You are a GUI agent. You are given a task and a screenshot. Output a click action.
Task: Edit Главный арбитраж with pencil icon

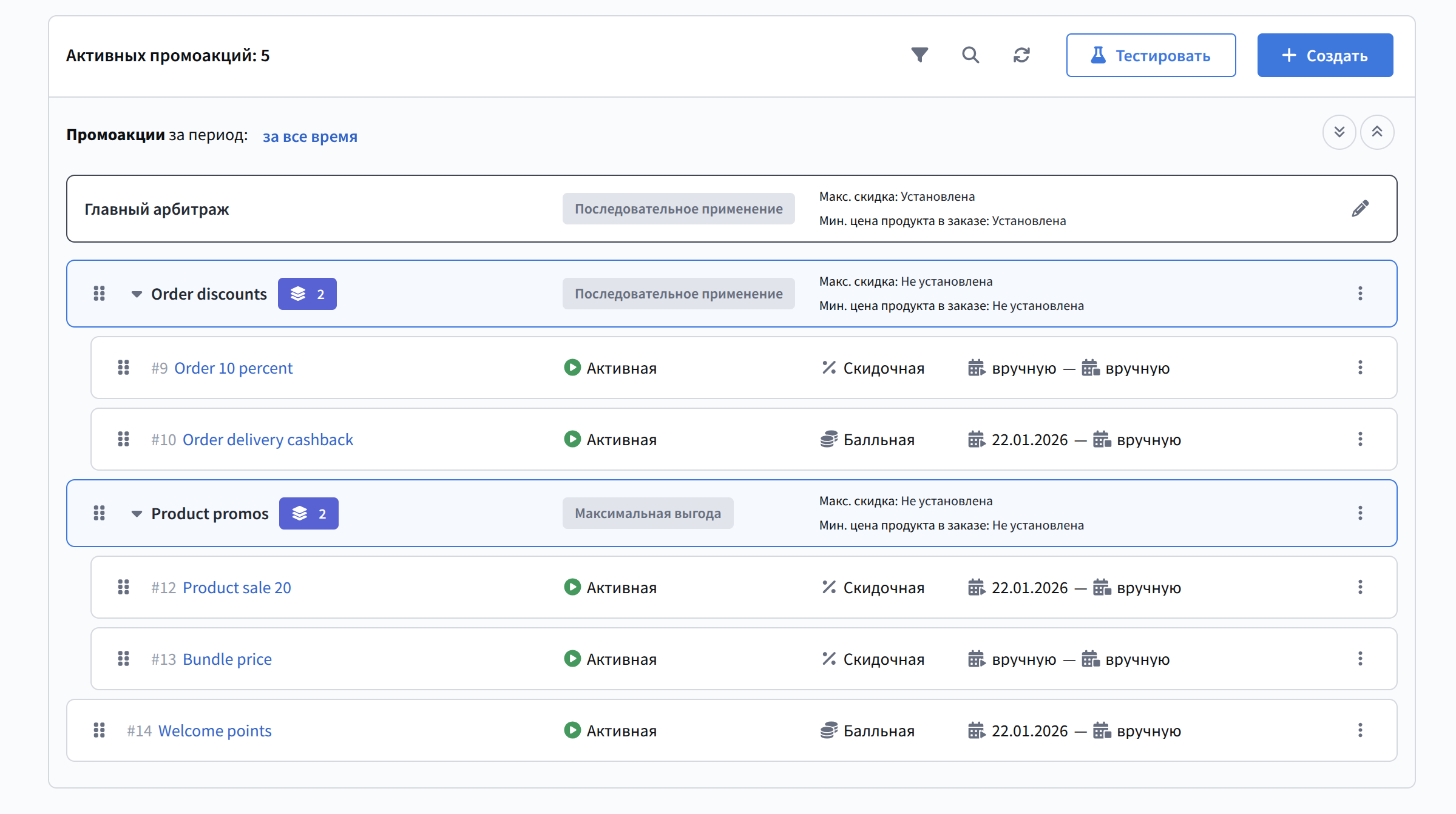pos(1360,209)
